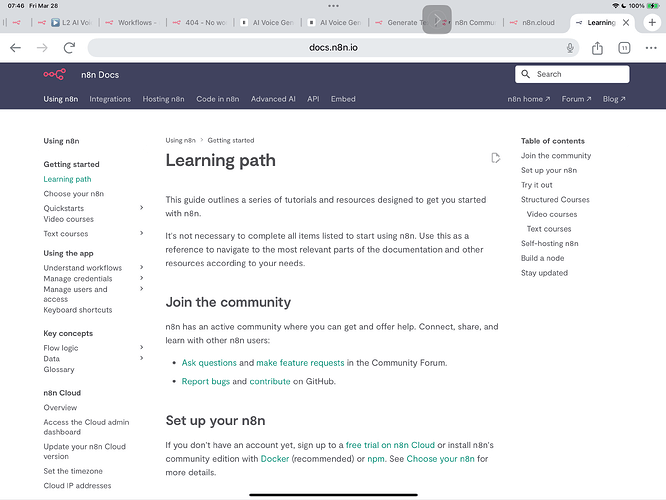
Task: Expand Manage users and access chevron
Action: pyautogui.click(x=141, y=289)
